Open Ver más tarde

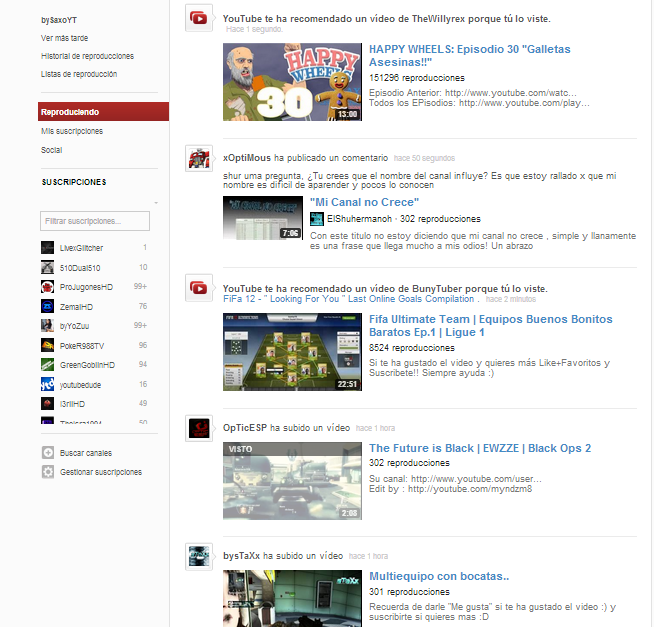pyautogui.click(x=64, y=38)
